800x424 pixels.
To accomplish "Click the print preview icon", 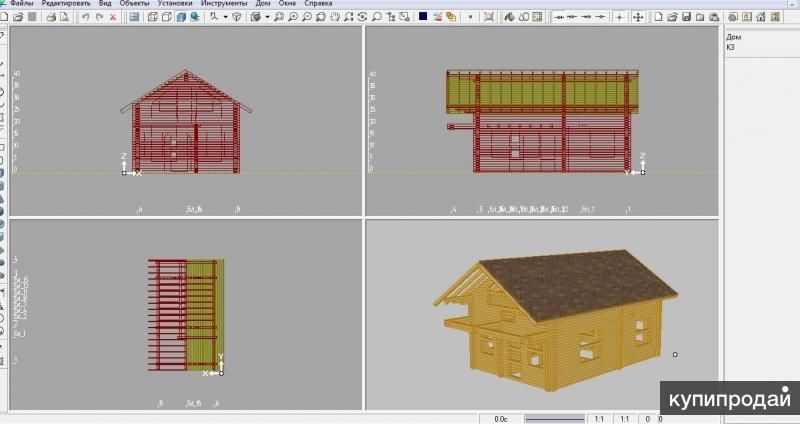I will click(x=64, y=17).
